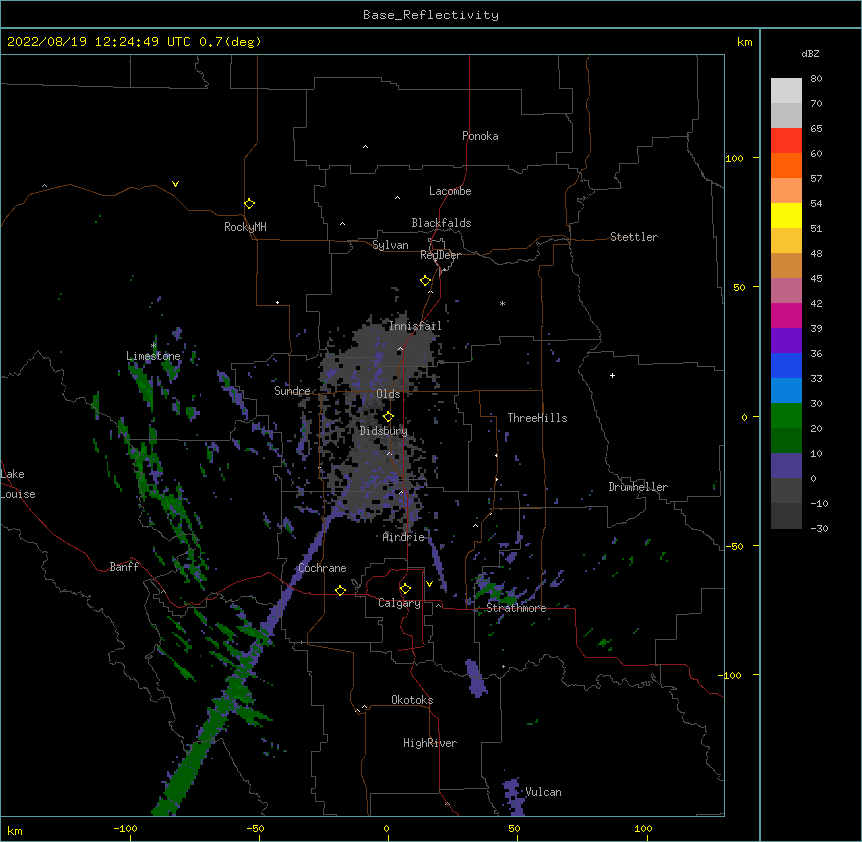862x842 pixels.
Task: Click the green 30–20 dBZ legend swatch
Action: (x=786, y=416)
